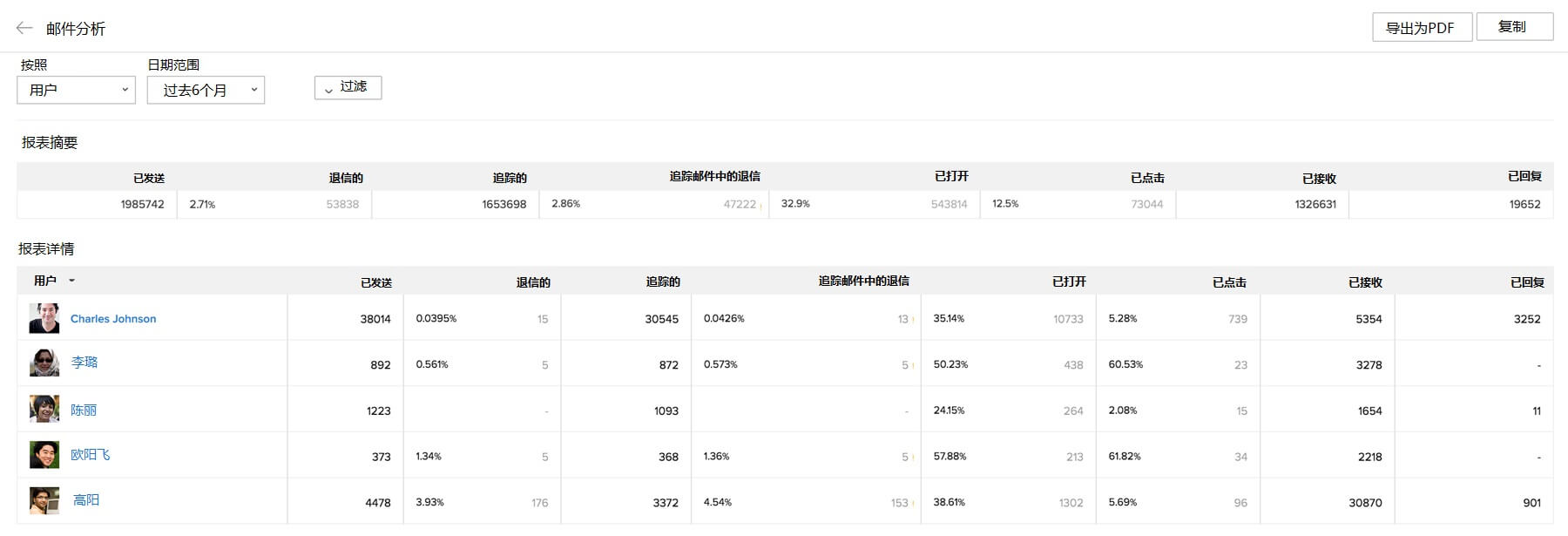Click the 复制 button
This screenshot has height=536, width=1568.
point(1514,26)
